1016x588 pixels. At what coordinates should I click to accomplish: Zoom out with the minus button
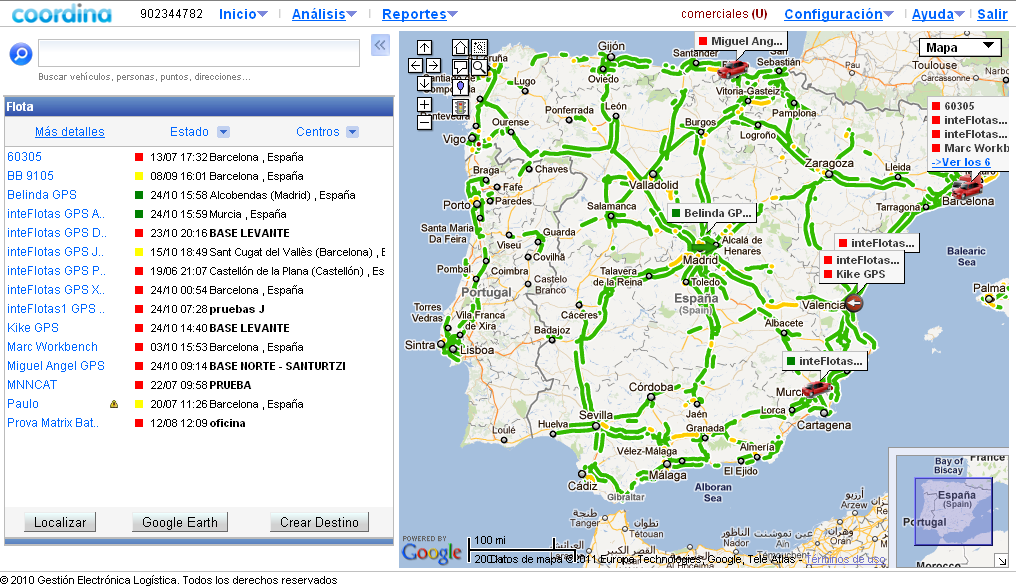click(x=424, y=122)
